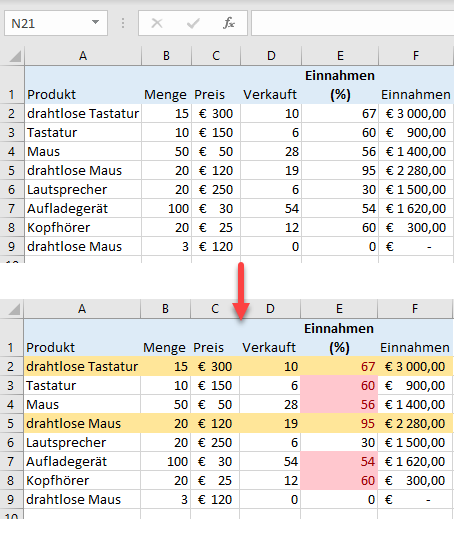Click 'drahtlose Tastatur' cell in top sheet
This screenshot has height=541, width=456.
click(83, 114)
